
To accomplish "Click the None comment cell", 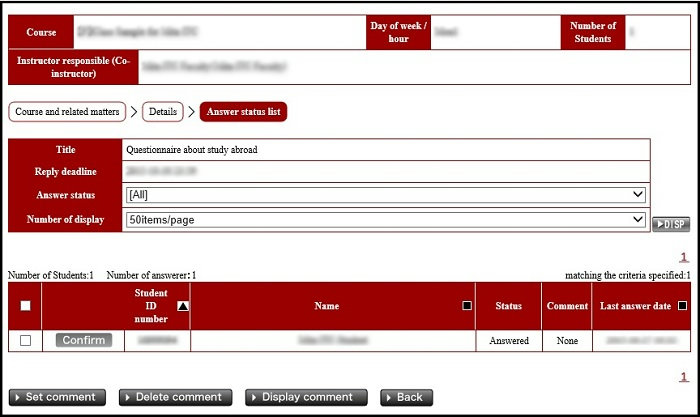I will click(567, 341).
